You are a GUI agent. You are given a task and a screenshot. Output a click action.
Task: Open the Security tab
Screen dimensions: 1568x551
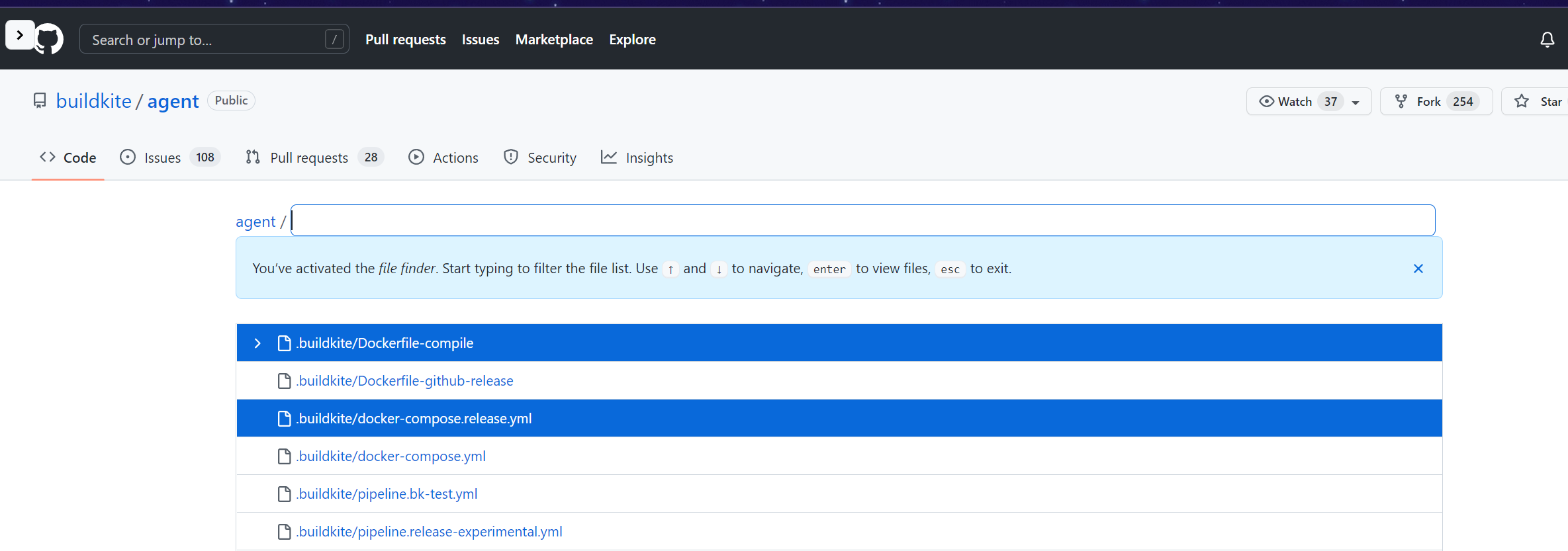coord(540,157)
